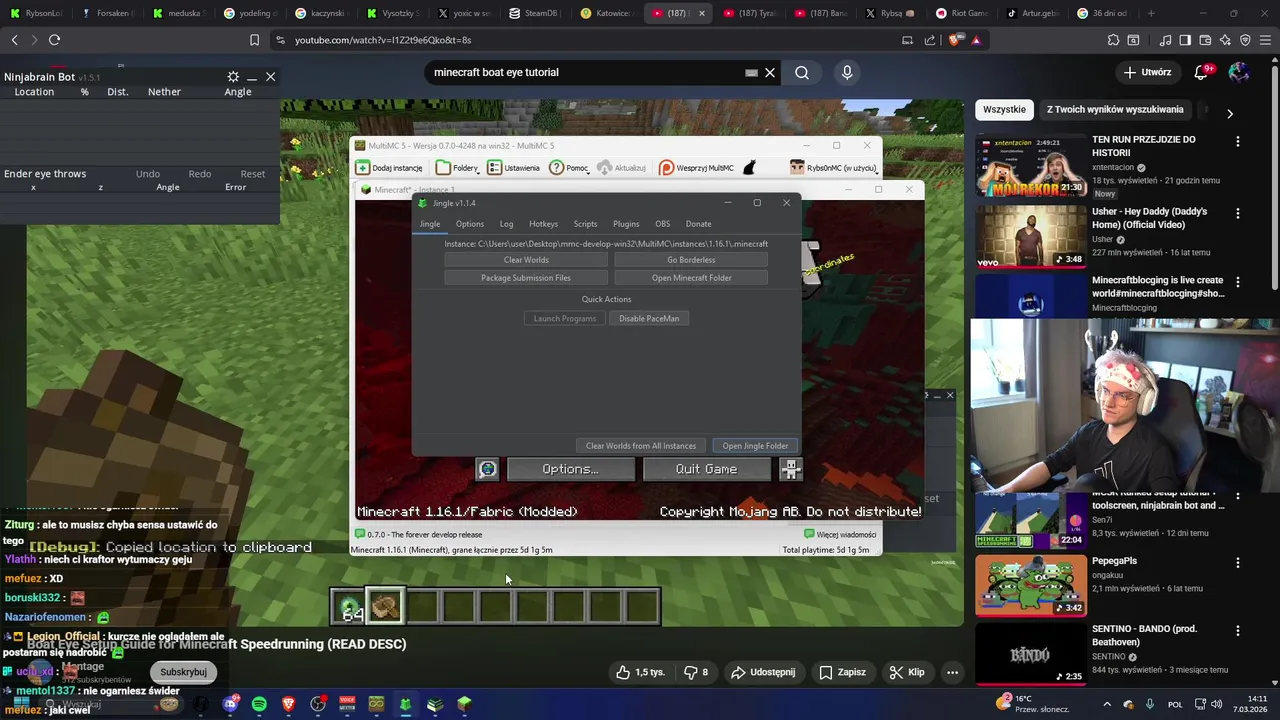Open options menu for TEN RUN PRZEJDZIE video
This screenshot has width=1280, height=720.
pyautogui.click(x=1238, y=141)
